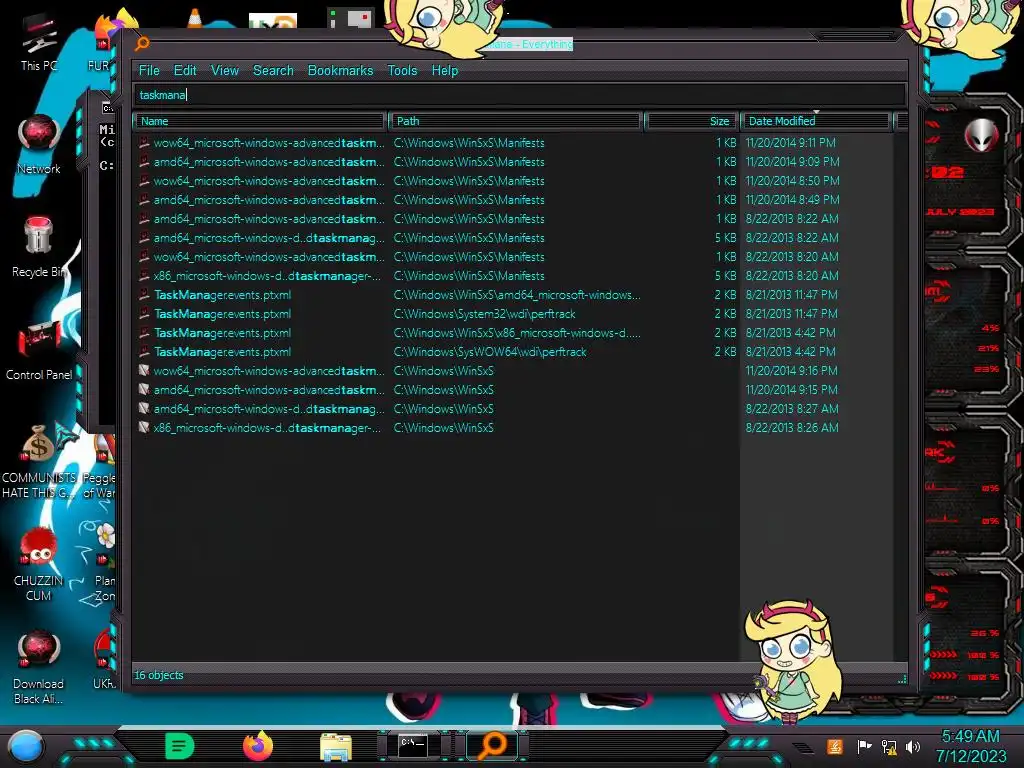Click the search box containing taskmana
This screenshot has width=1024, height=768.
point(520,95)
